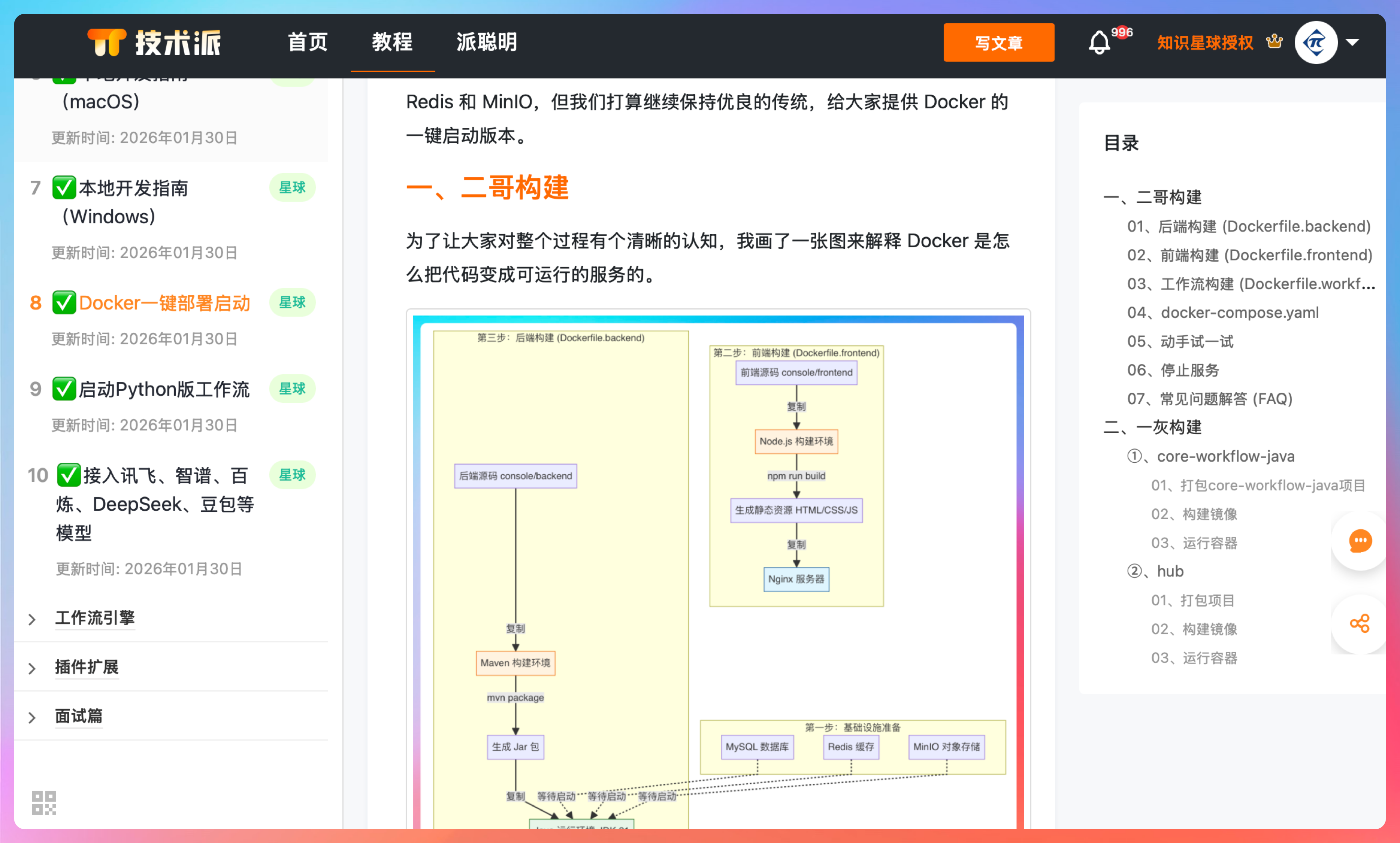
Task: Click the 技术派 site logo
Action: tap(154, 43)
